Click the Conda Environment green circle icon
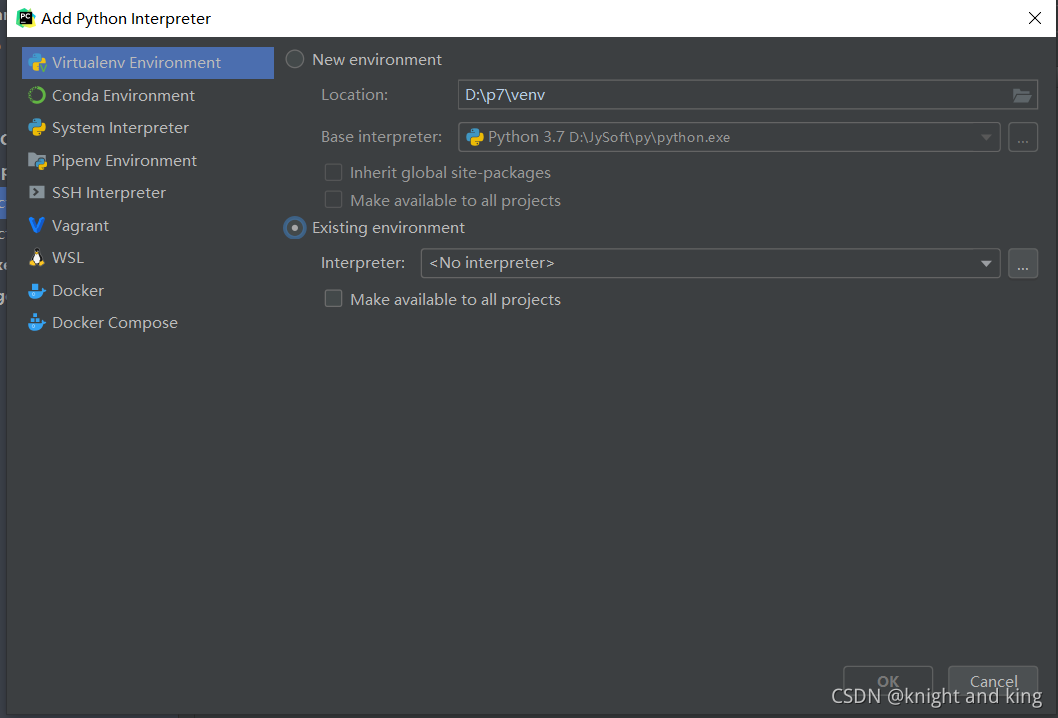Image resolution: width=1058 pixels, height=718 pixels. pos(37,95)
